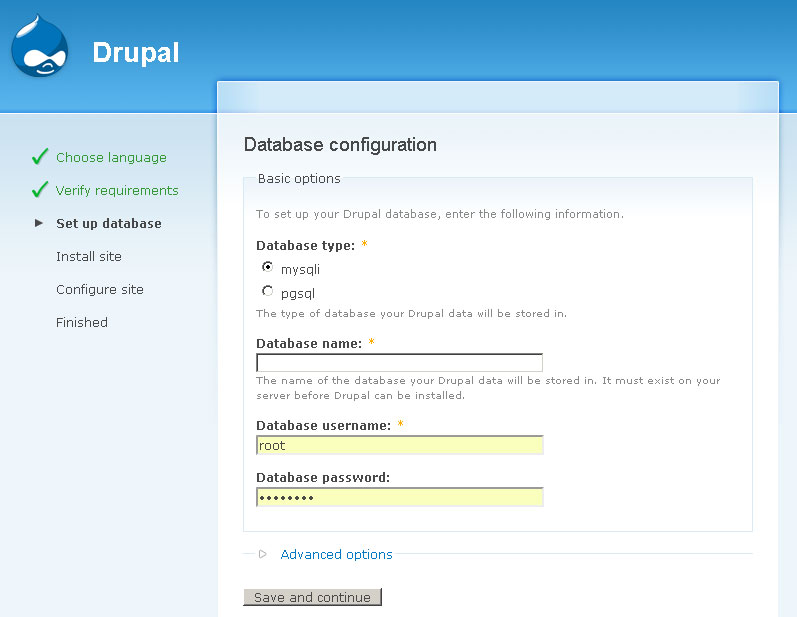Image resolution: width=797 pixels, height=617 pixels.
Task: Click the Database name label
Action: 309,344
